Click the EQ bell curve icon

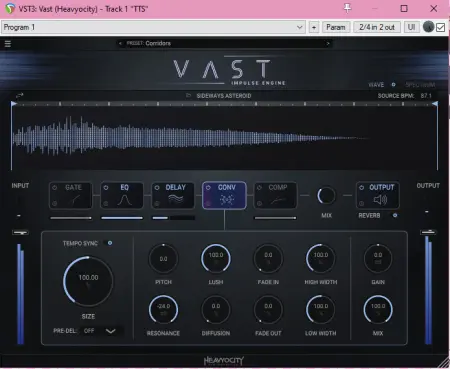click(125, 200)
